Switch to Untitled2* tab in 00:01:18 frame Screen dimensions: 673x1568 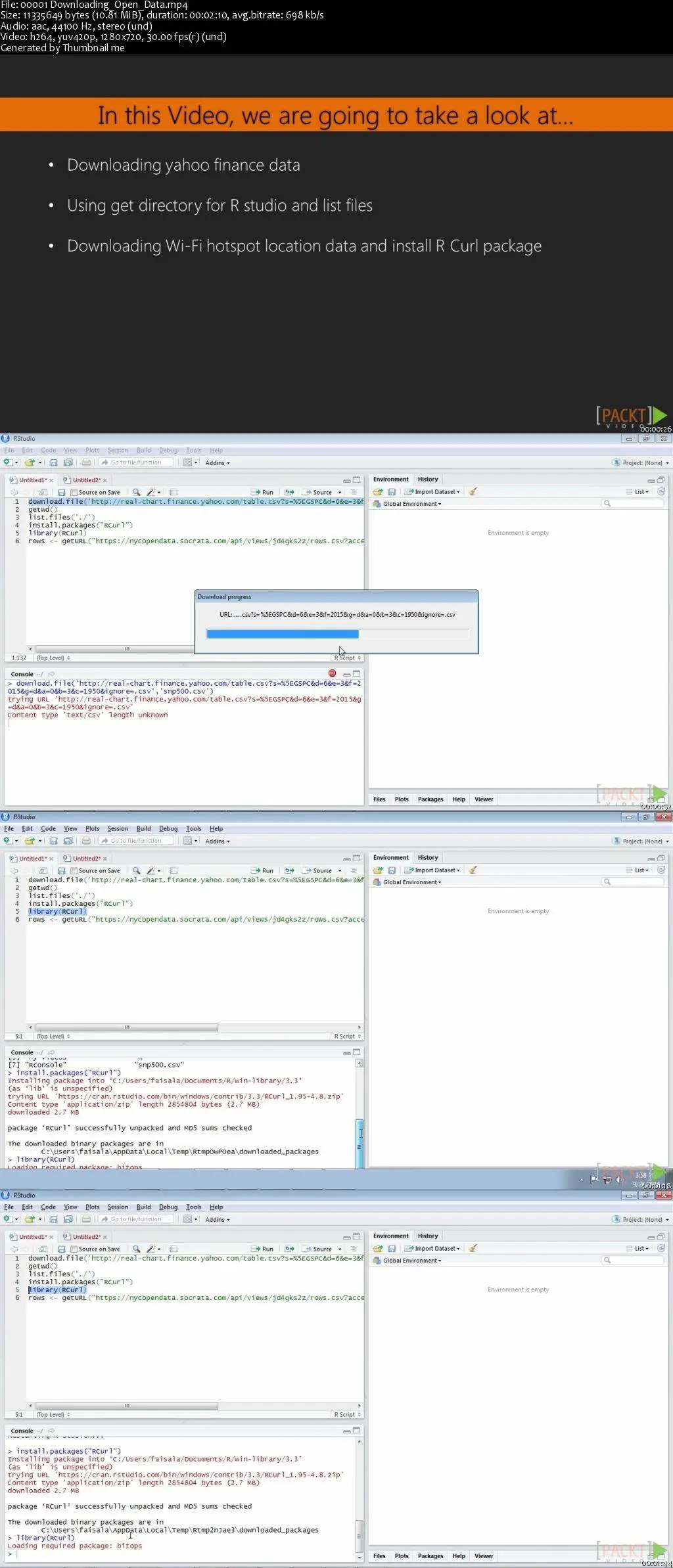tap(86, 858)
